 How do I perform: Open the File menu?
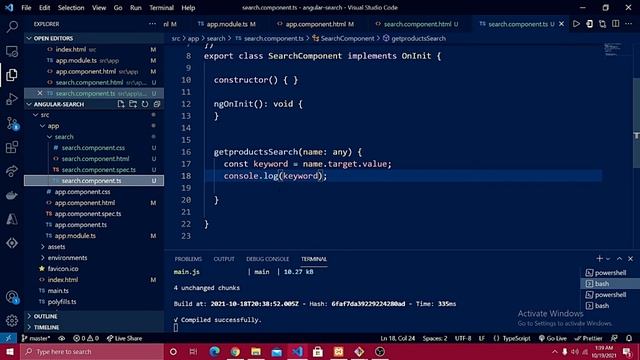[26, 8]
